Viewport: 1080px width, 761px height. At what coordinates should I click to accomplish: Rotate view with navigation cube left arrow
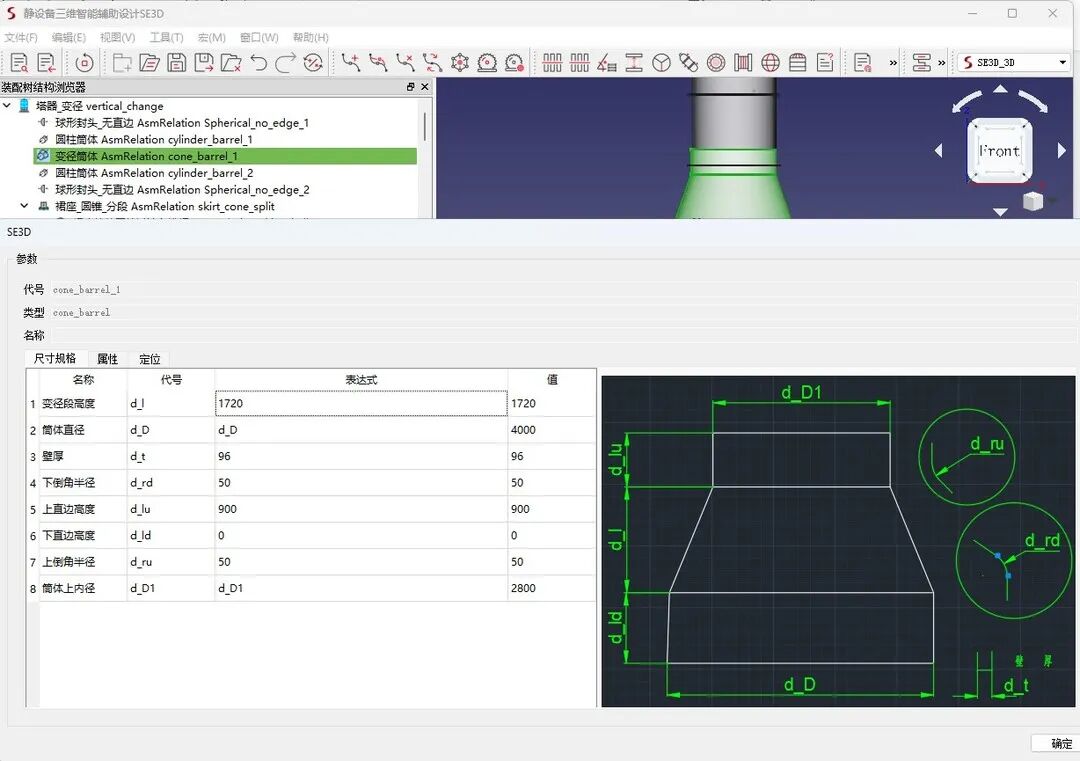[938, 150]
